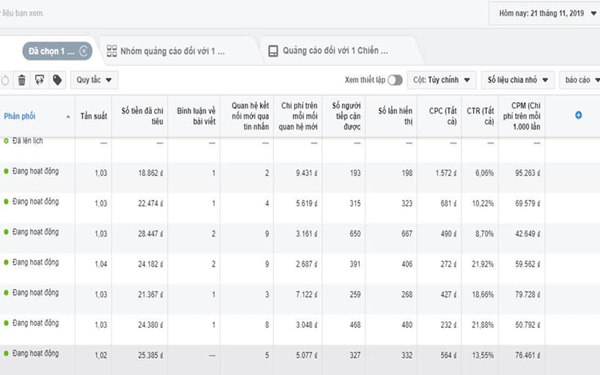The width and height of the screenshot is (600, 375).
Task: Clear the 'Đã chọn 1' selection filter
Action: pos(83,51)
